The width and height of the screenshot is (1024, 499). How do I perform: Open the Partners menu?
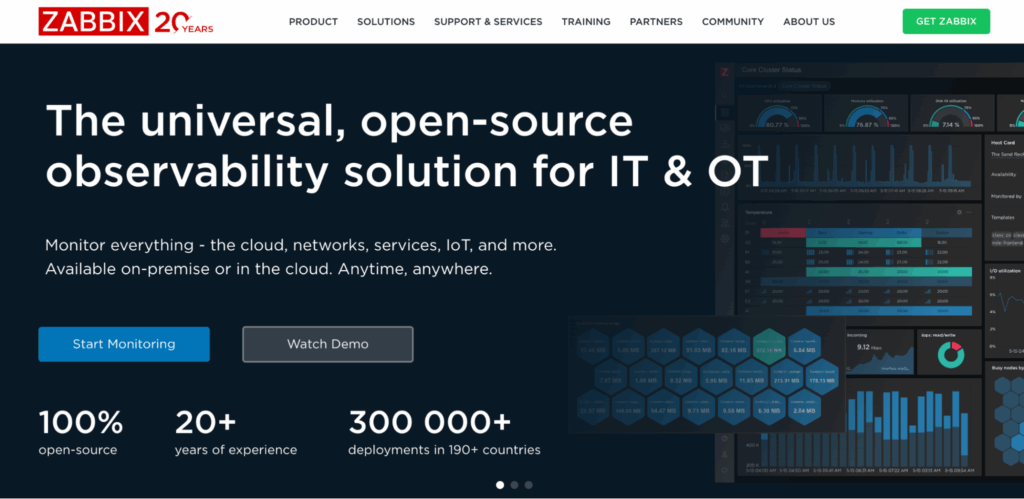[656, 22]
